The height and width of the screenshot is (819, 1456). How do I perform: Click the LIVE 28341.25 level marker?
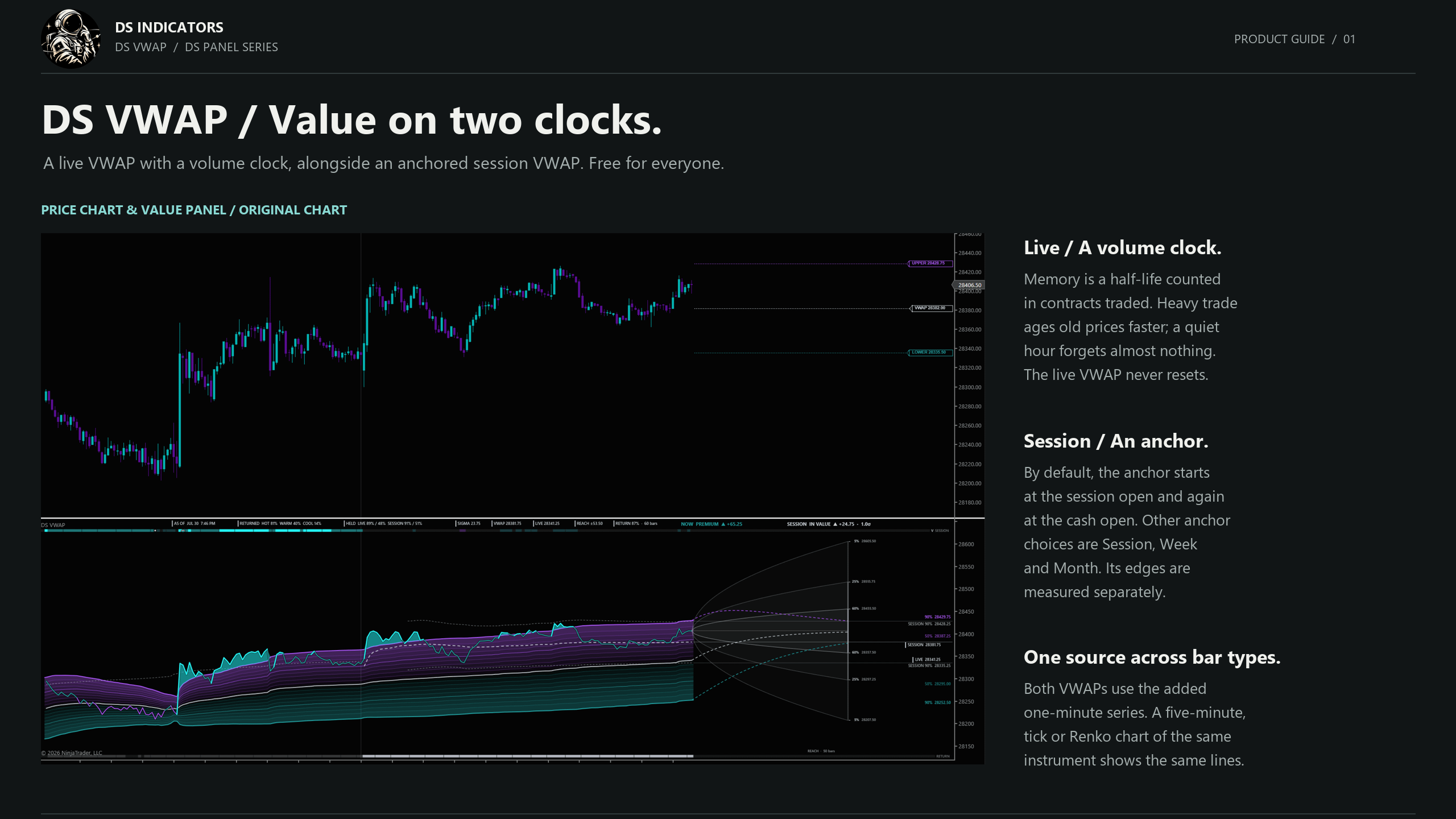[x=926, y=660]
